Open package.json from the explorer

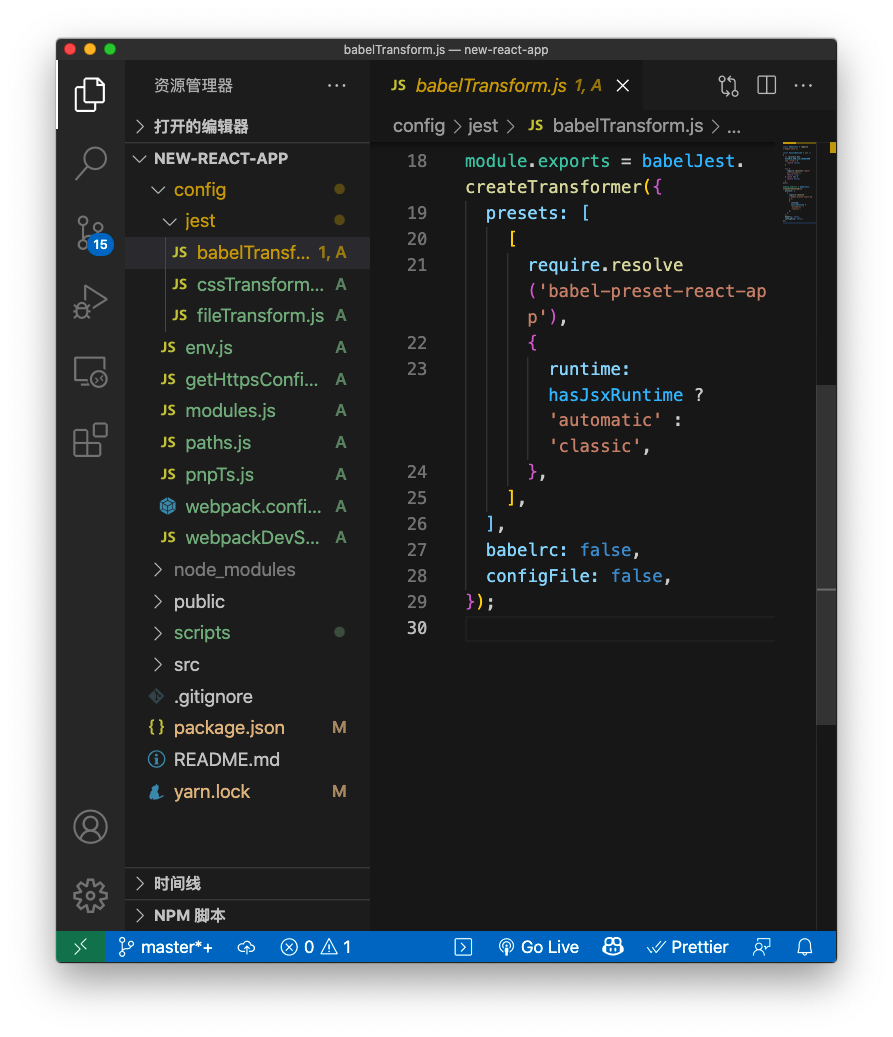pyautogui.click(x=229, y=728)
